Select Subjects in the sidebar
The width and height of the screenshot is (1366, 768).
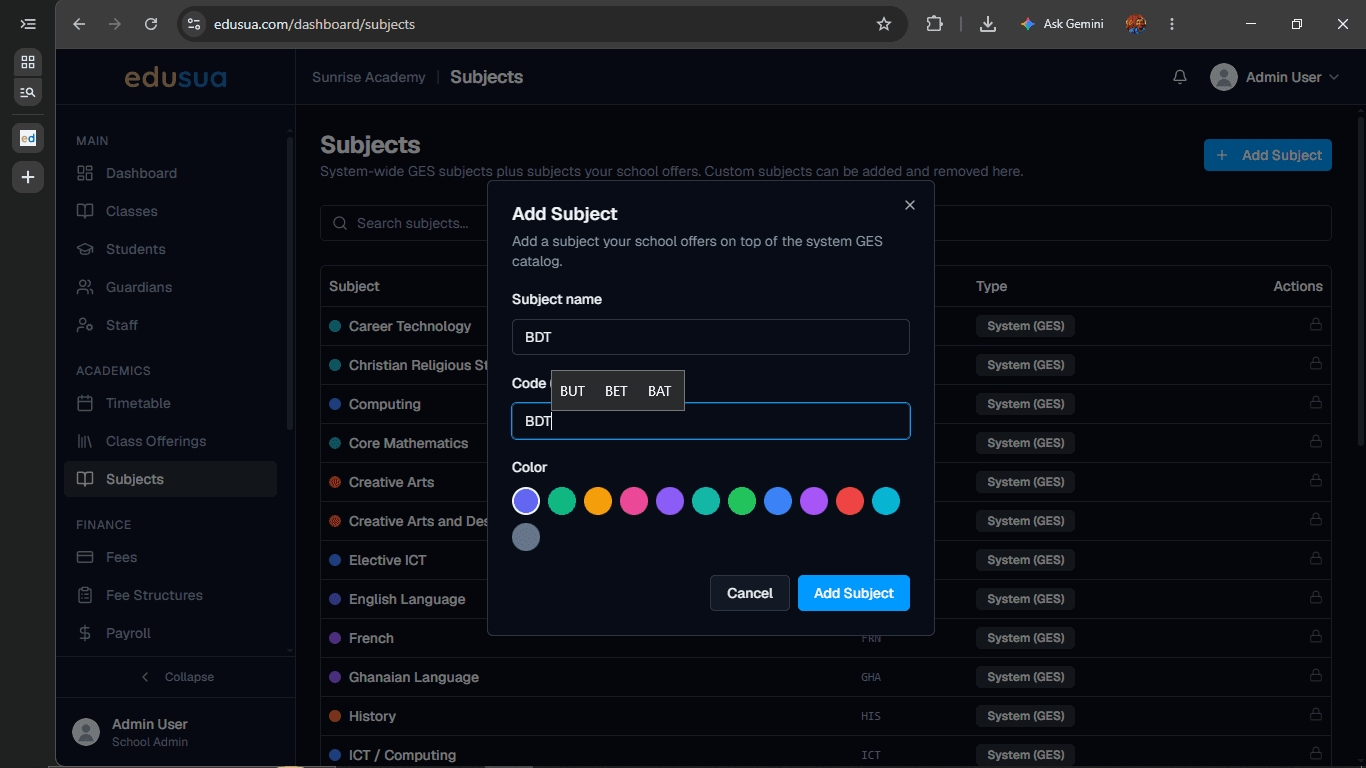pyautogui.click(x=170, y=479)
